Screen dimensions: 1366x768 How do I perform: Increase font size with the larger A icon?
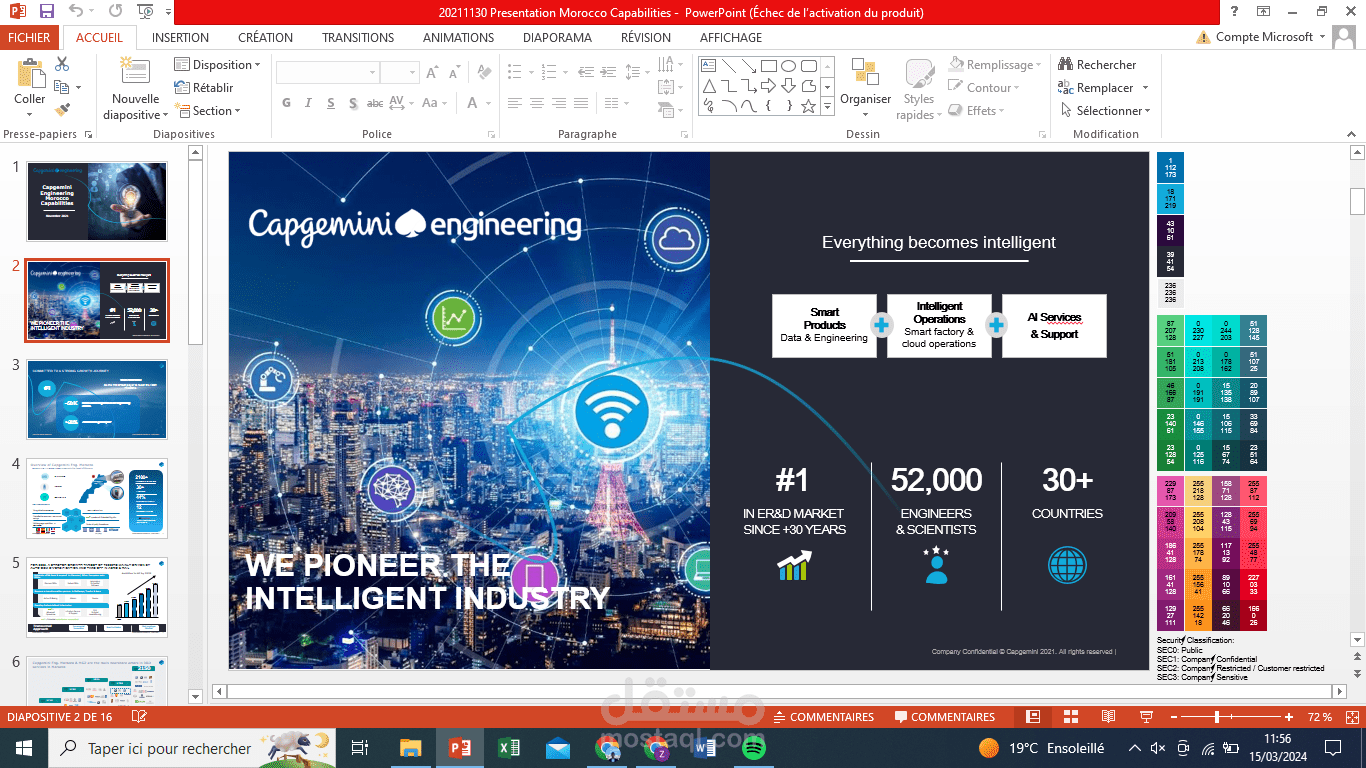432,72
